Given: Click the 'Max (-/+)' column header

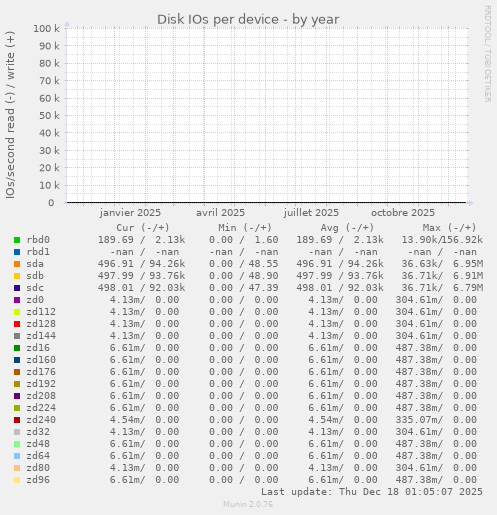Looking at the screenshot, I should click(x=449, y=228).
